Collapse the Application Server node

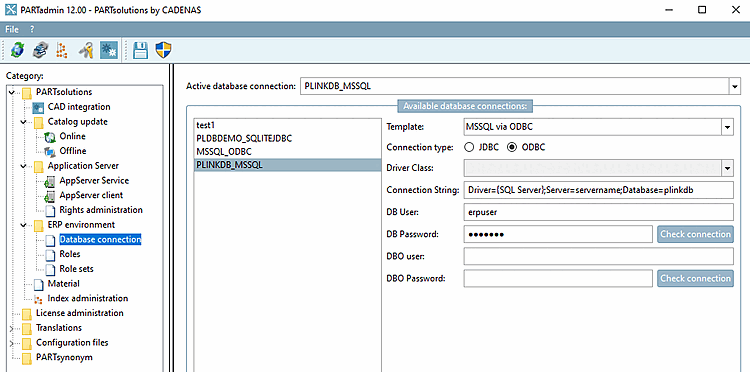click(24, 166)
